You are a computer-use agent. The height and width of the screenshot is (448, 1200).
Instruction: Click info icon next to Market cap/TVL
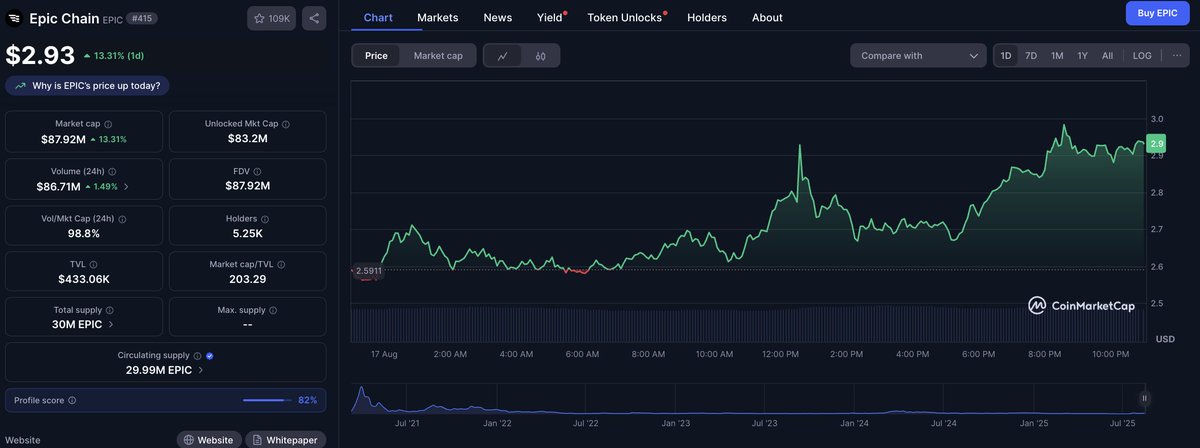pyautogui.click(x=281, y=265)
